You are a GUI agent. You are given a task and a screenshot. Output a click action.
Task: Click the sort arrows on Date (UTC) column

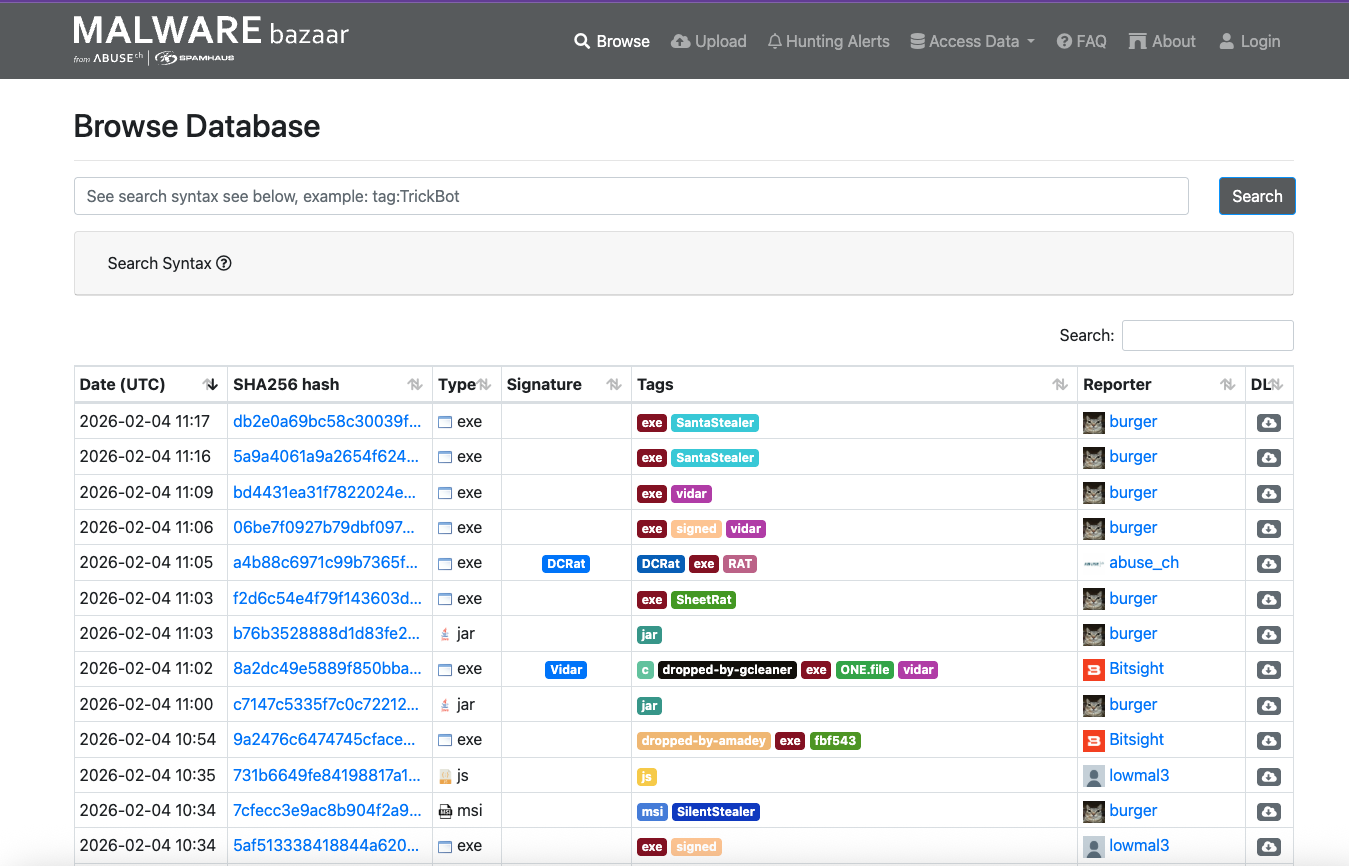[210, 385]
